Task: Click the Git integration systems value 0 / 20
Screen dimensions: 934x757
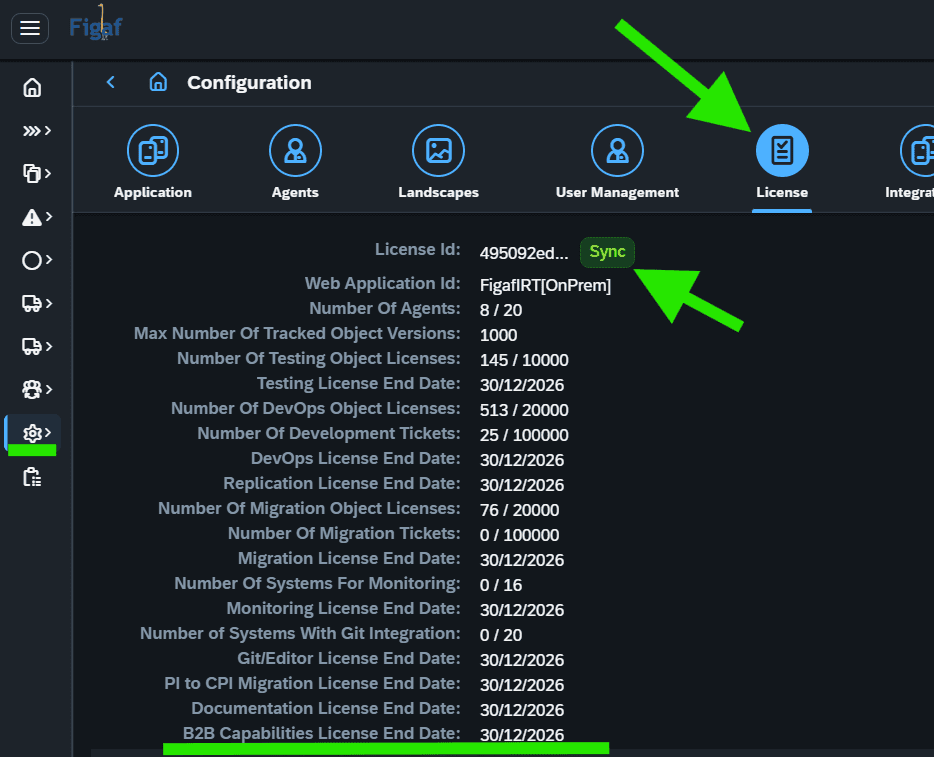Action: coord(500,635)
